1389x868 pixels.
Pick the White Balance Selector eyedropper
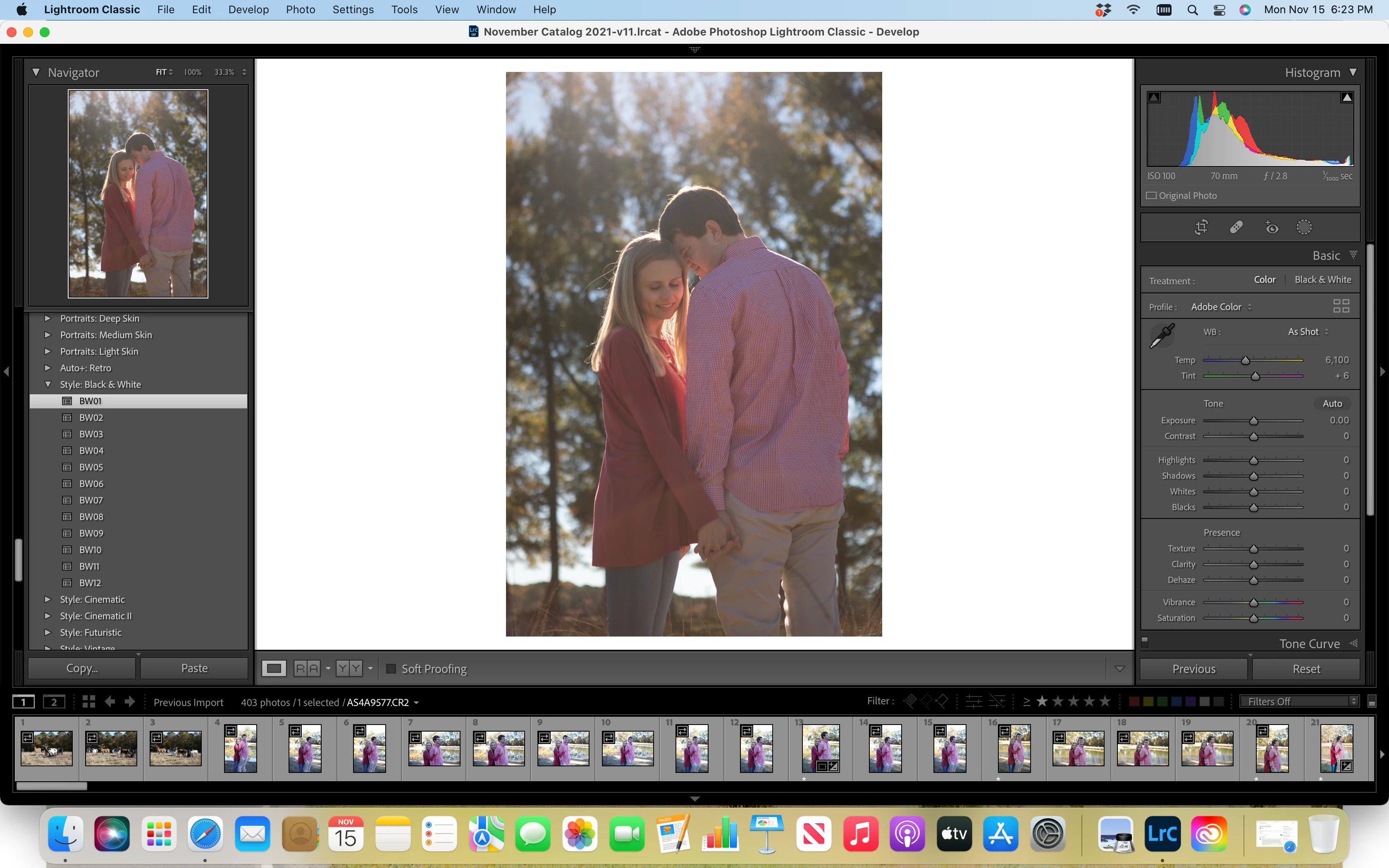pyautogui.click(x=1162, y=336)
